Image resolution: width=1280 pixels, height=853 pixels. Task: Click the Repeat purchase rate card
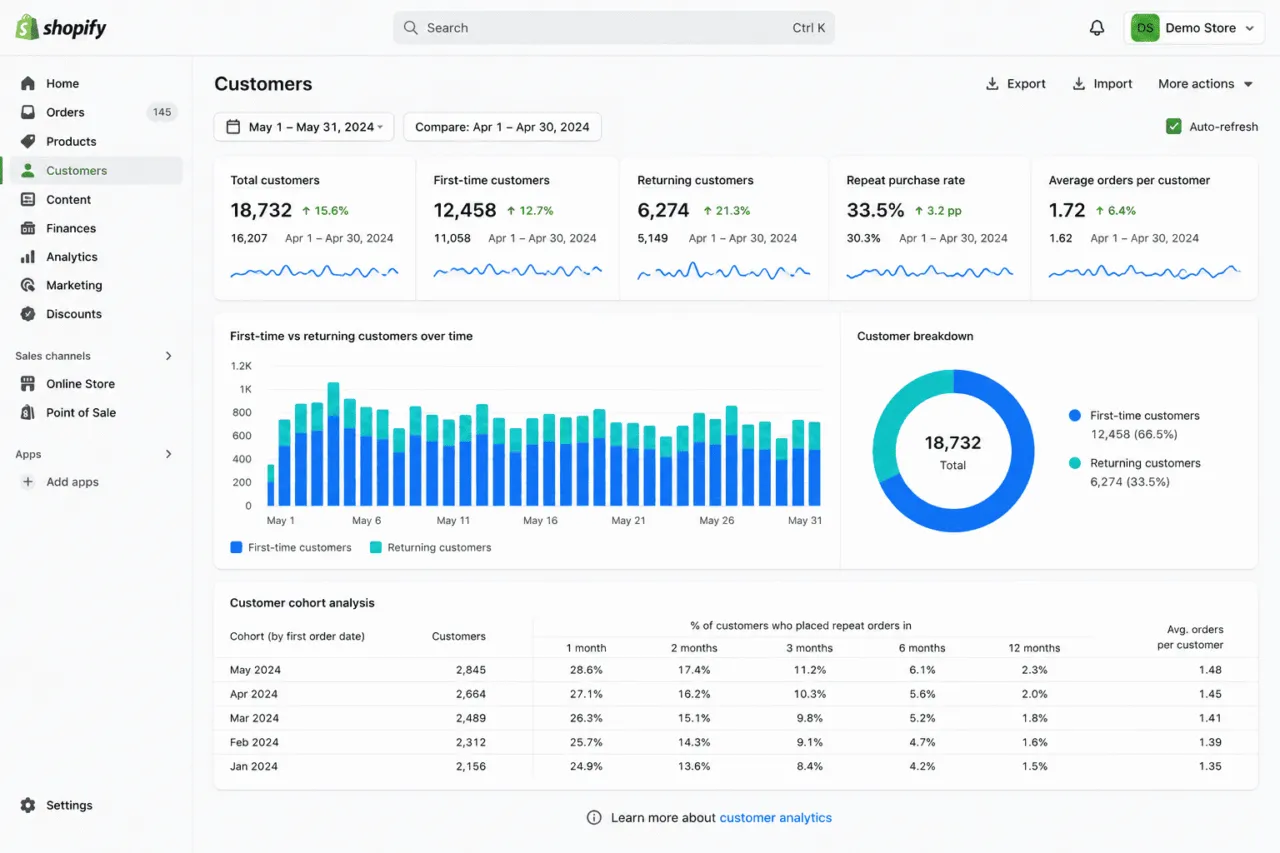[x=929, y=228]
